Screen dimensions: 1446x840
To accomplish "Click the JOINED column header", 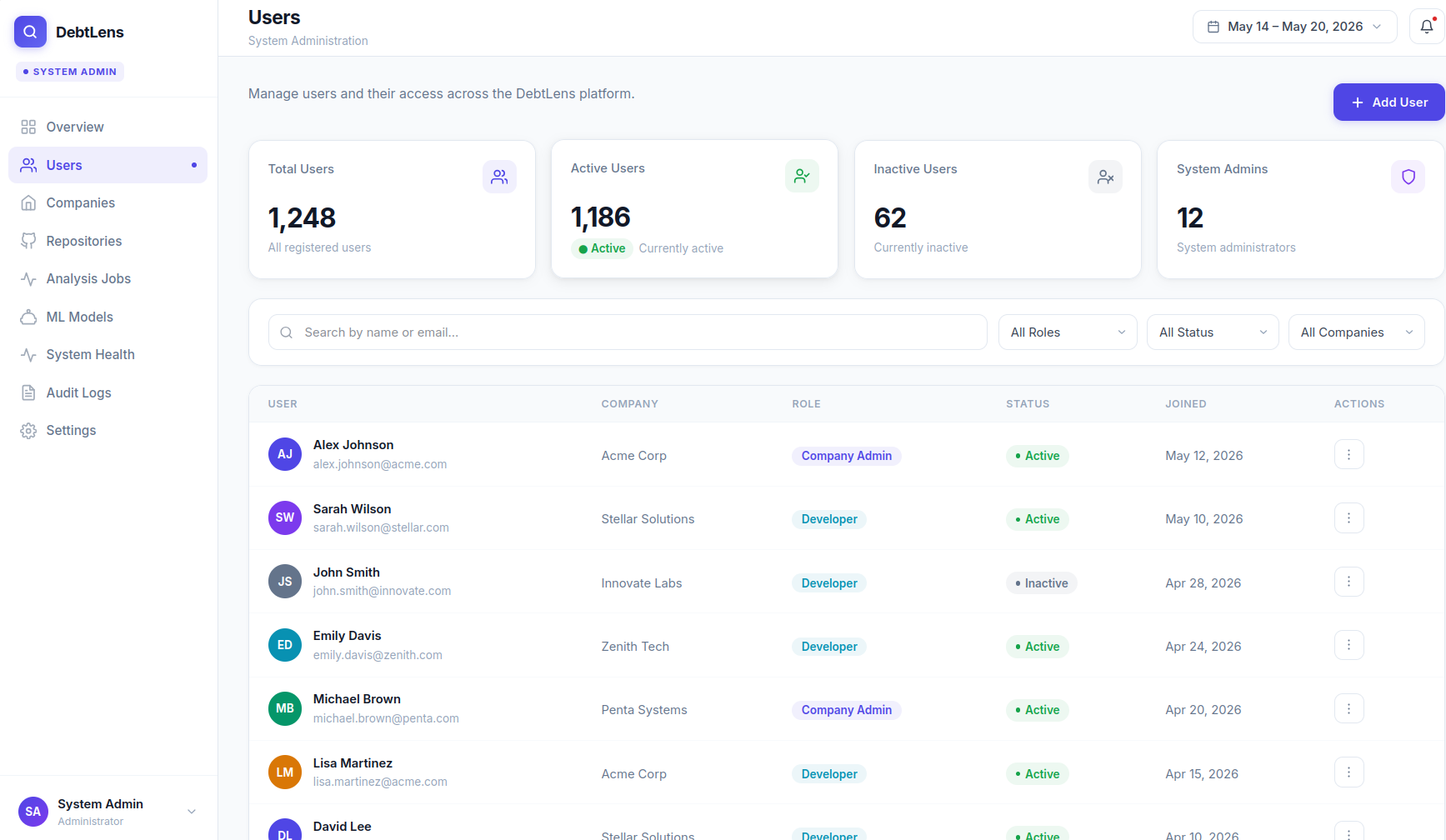I will pyautogui.click(x=1185, y=404).
